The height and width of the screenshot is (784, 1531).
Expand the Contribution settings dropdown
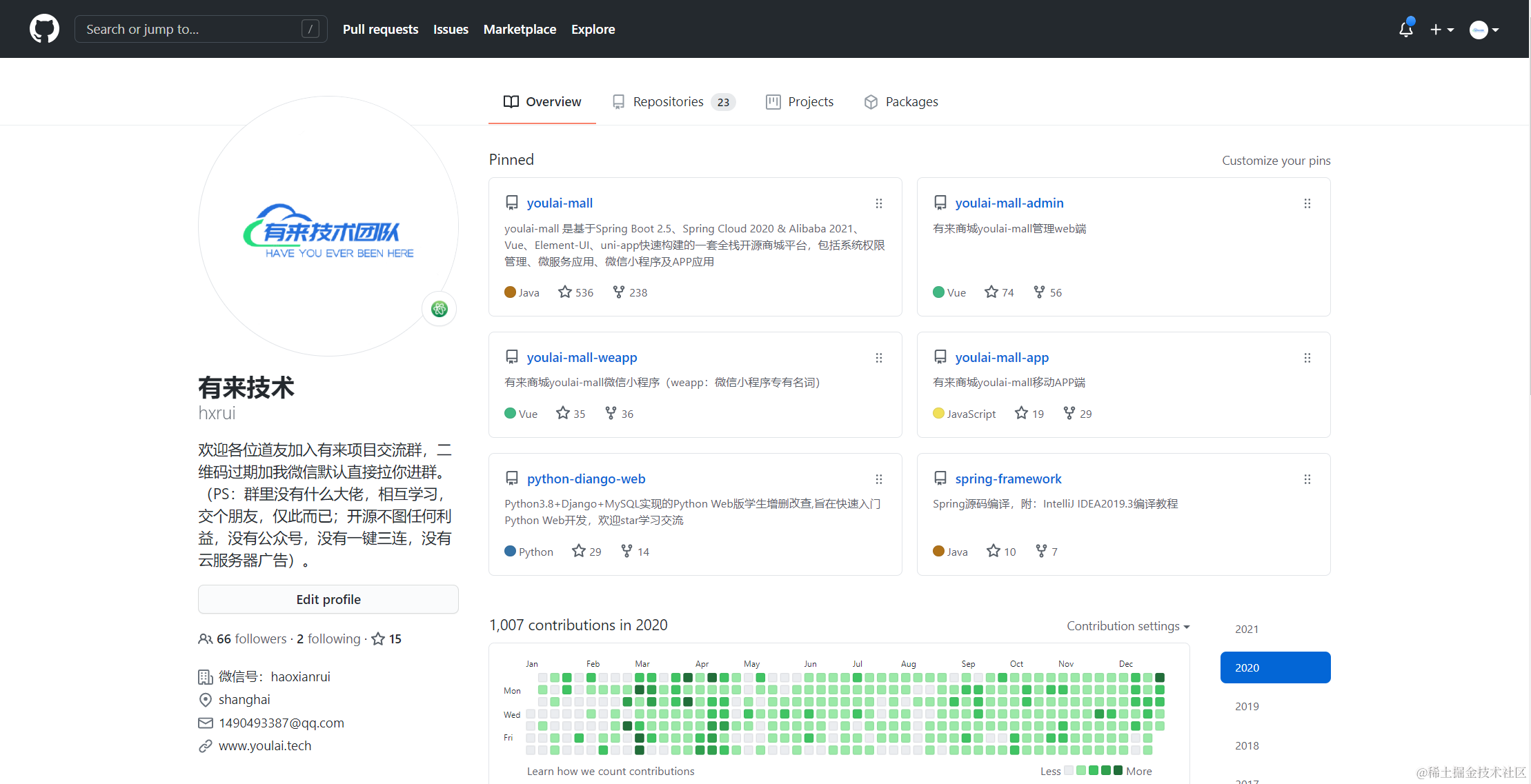[x=1128, y=626]
